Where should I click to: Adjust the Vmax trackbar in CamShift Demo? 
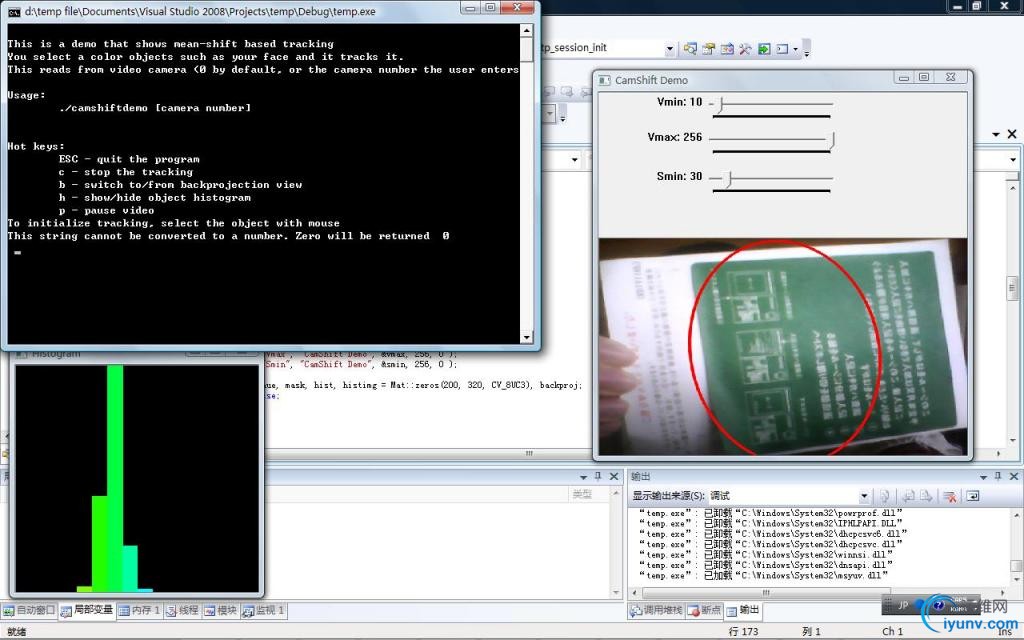(771, 139)
